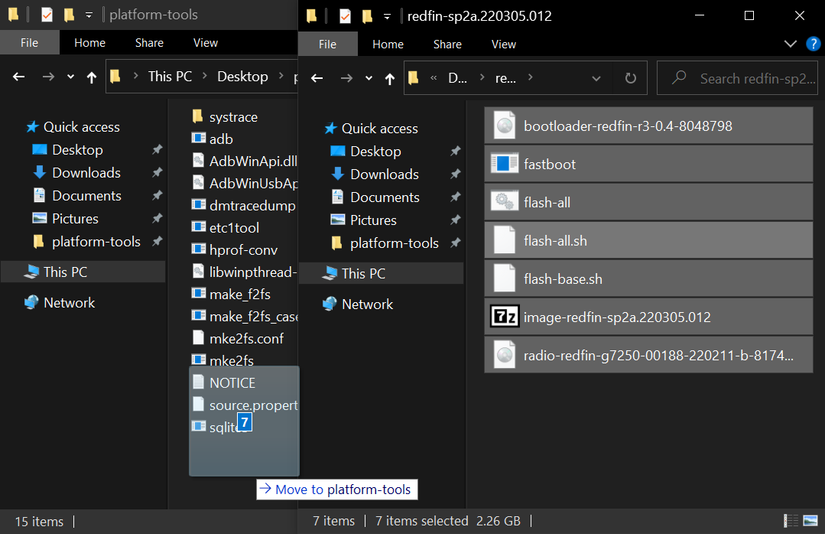
Task: Select the fastboot application icon
Action: pos(503,164)
